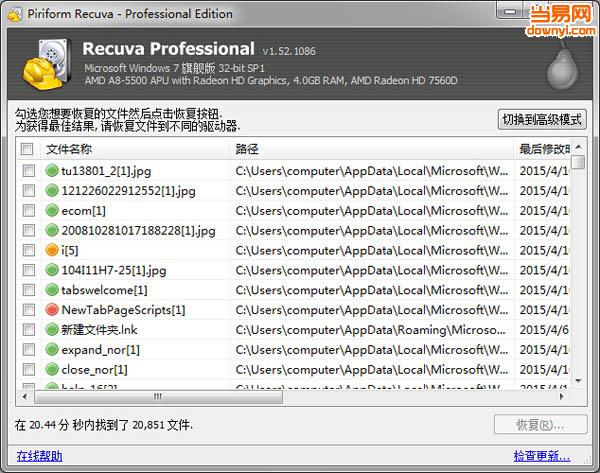Click red status dot beside NewTabPageScripts[1]
This screenshot has width=600, height=473.
click(53, 310)
